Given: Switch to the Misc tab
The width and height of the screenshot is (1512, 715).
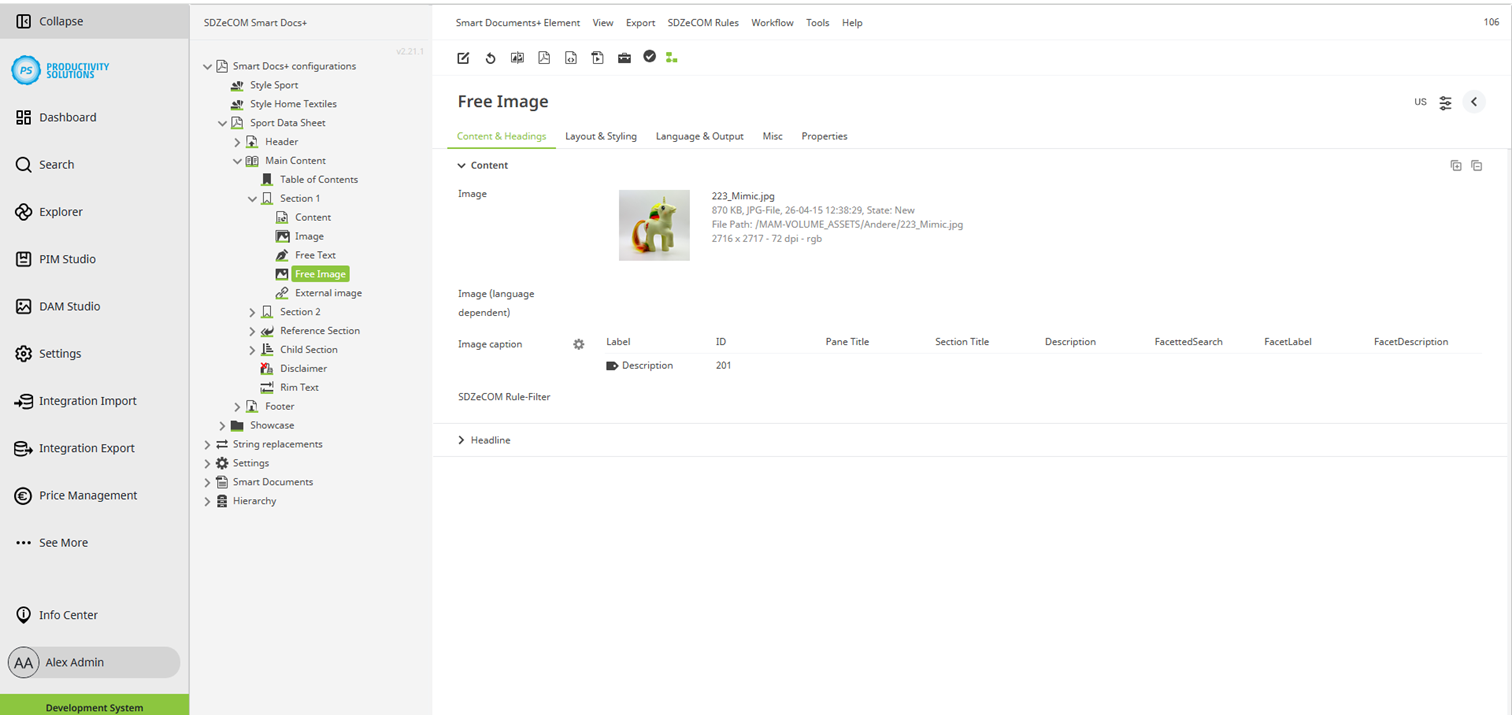Looking at the screenshot, I should (x=773, y=136).
